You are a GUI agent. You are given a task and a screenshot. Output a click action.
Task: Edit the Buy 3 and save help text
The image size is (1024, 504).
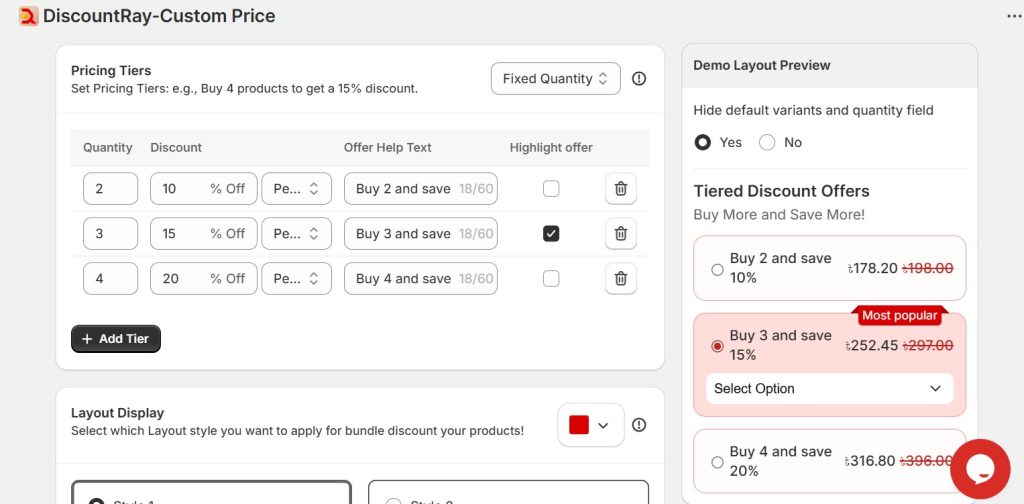[x=421, y=234]
